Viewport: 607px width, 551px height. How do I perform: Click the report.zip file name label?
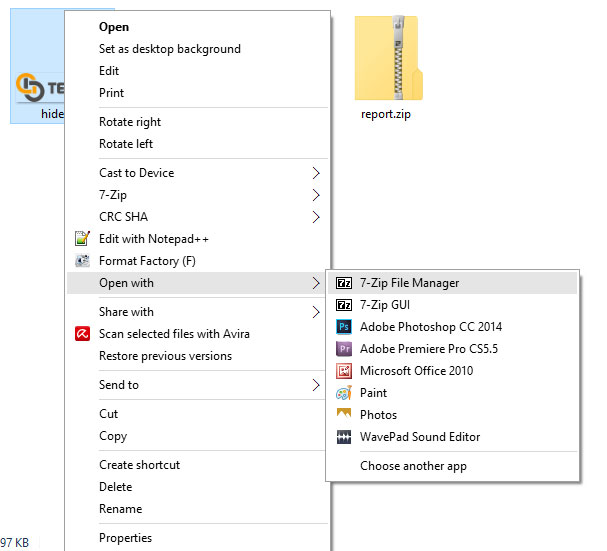(x=386, y=114)
